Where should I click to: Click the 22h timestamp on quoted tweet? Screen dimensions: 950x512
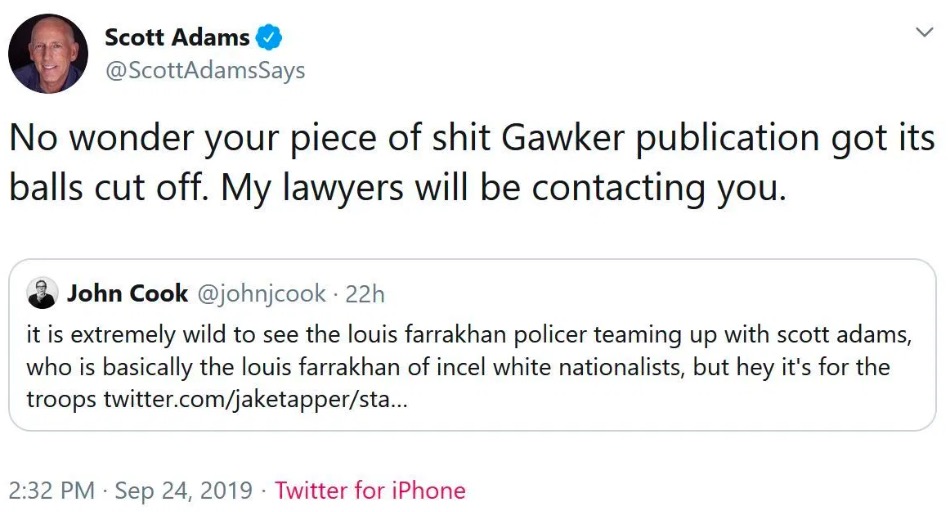pos(365,293)
